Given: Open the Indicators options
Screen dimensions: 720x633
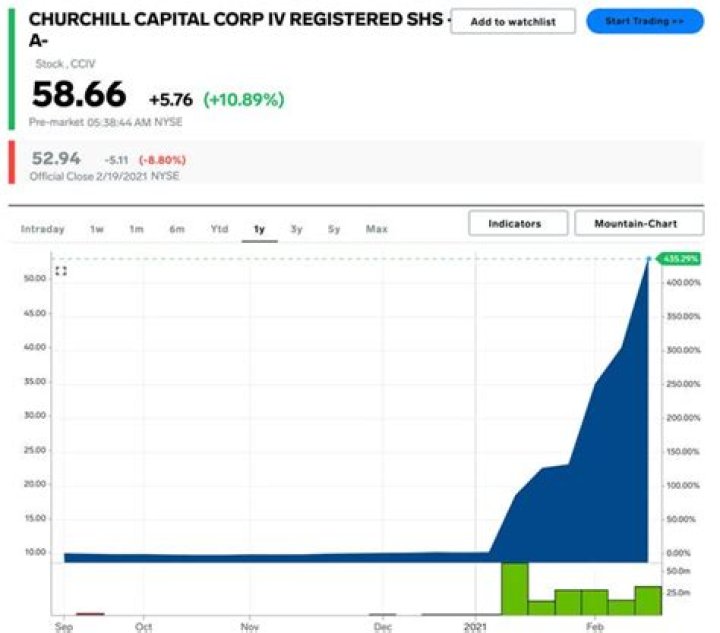Looking at the screenshot, I should click(518, 224).
